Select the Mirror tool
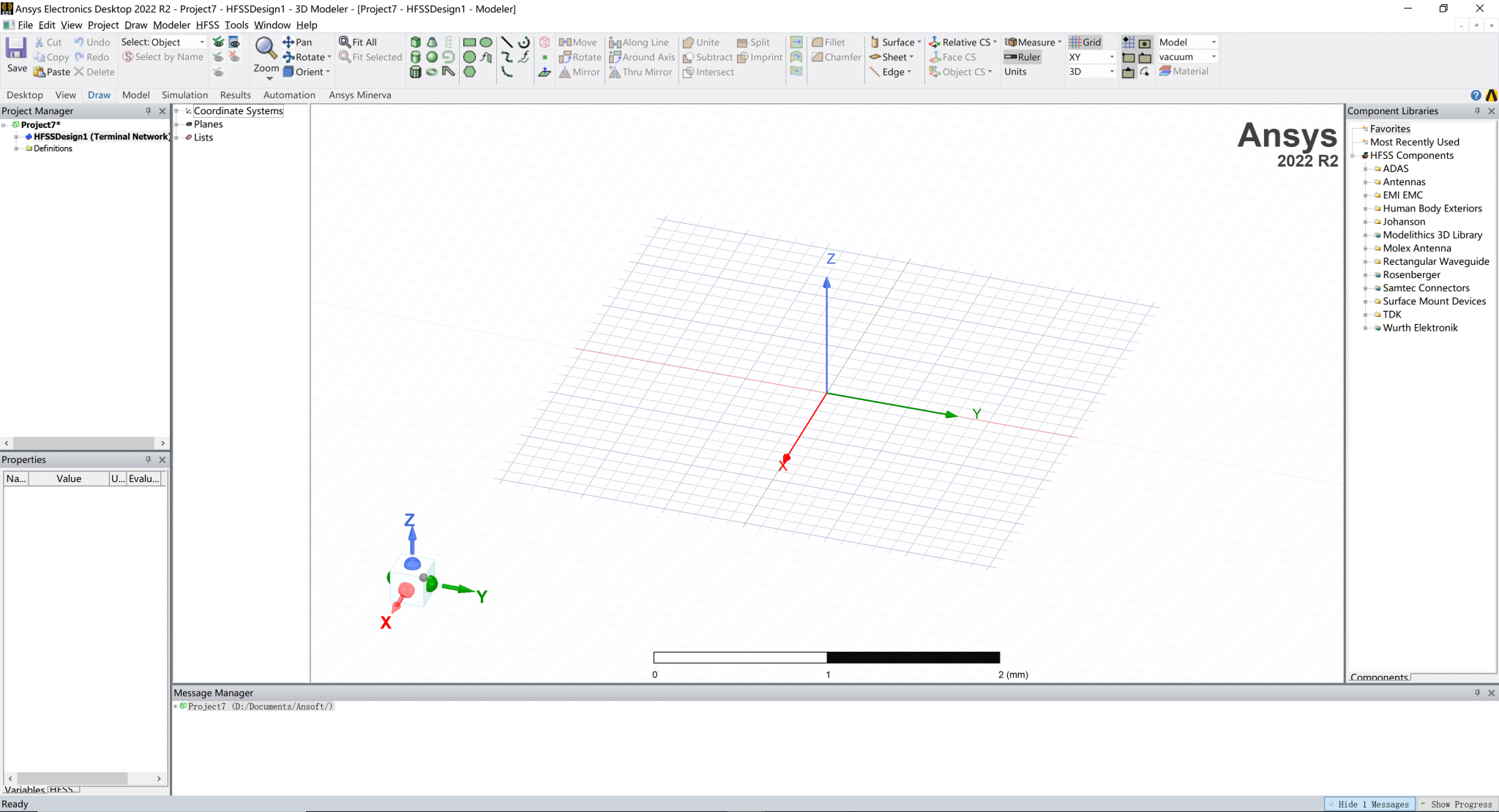Screen dimensions: 1499x812 (579, 72)
